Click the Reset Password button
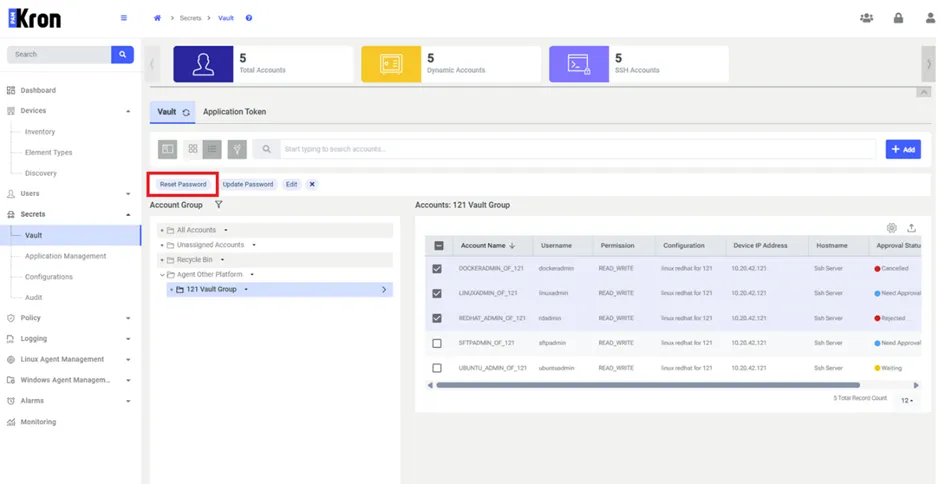Viewport: 945px width, 484px height. 183,184
